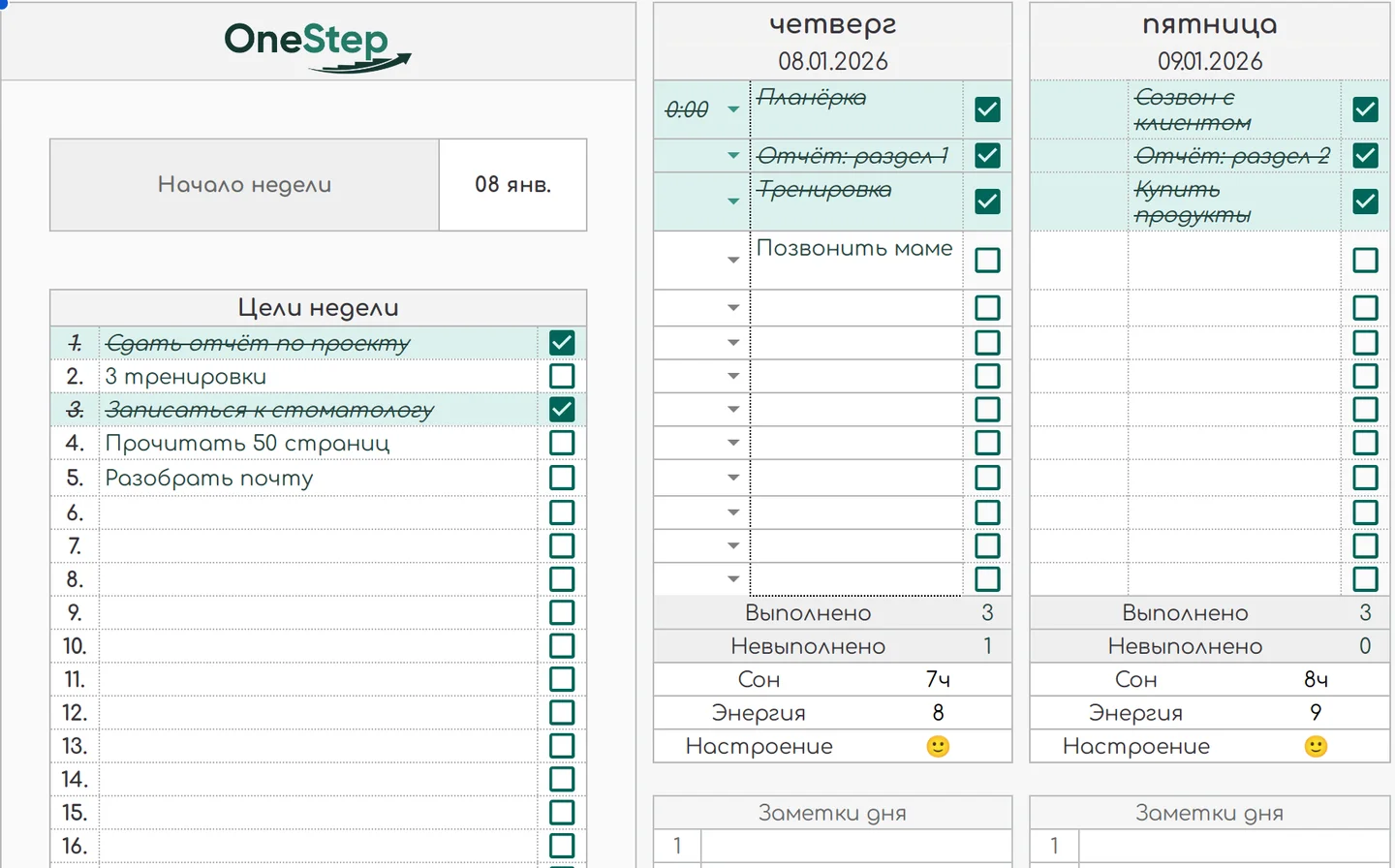Click Thursday's mood smiley emoji
1395x868 pixels.
(x=938, y=746)
